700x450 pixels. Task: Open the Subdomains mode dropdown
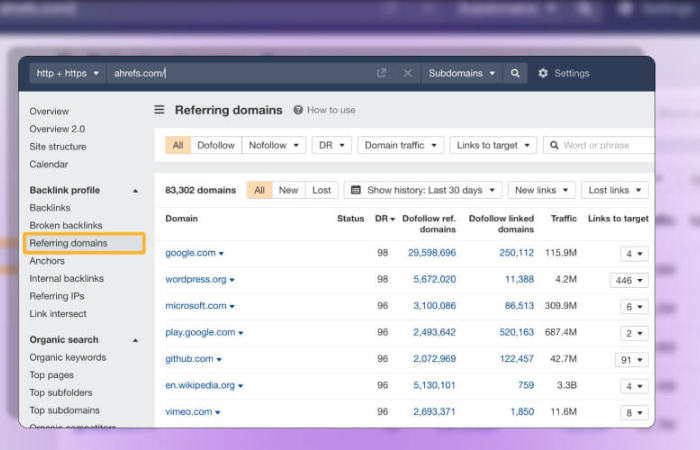coord(462,73)
